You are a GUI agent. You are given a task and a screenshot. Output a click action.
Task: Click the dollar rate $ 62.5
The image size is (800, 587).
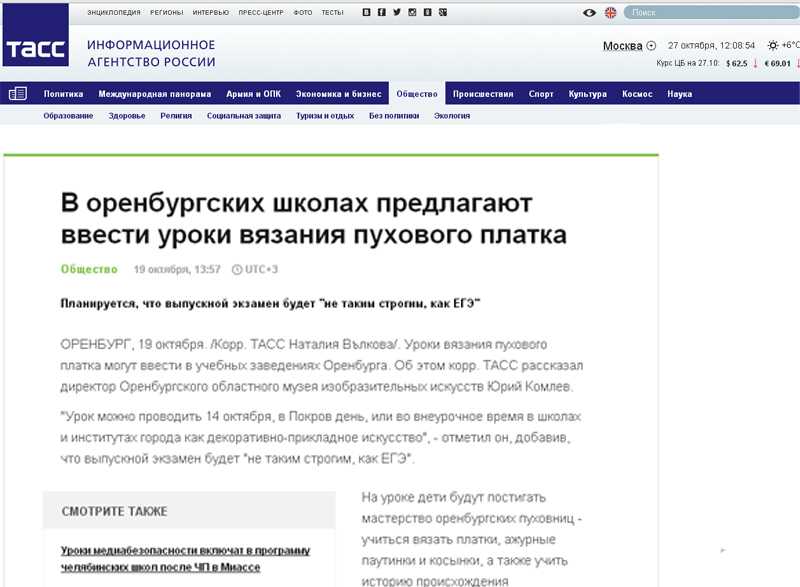737,63
